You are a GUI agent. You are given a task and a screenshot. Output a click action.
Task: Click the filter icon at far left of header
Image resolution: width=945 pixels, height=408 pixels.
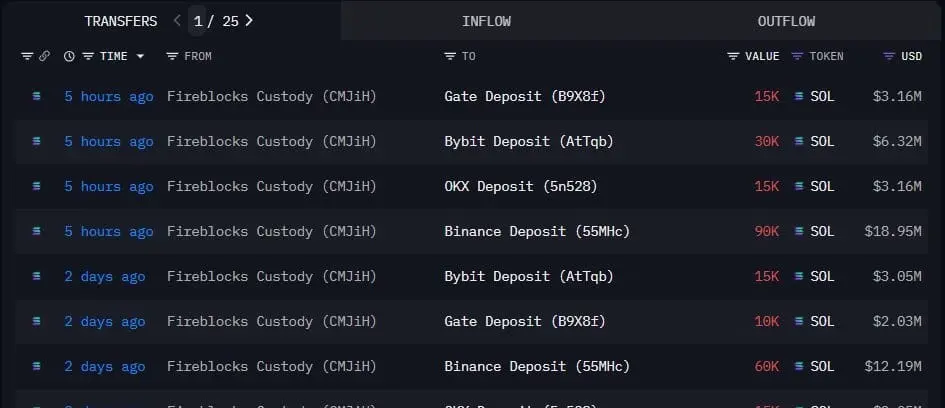coord(27,56)
